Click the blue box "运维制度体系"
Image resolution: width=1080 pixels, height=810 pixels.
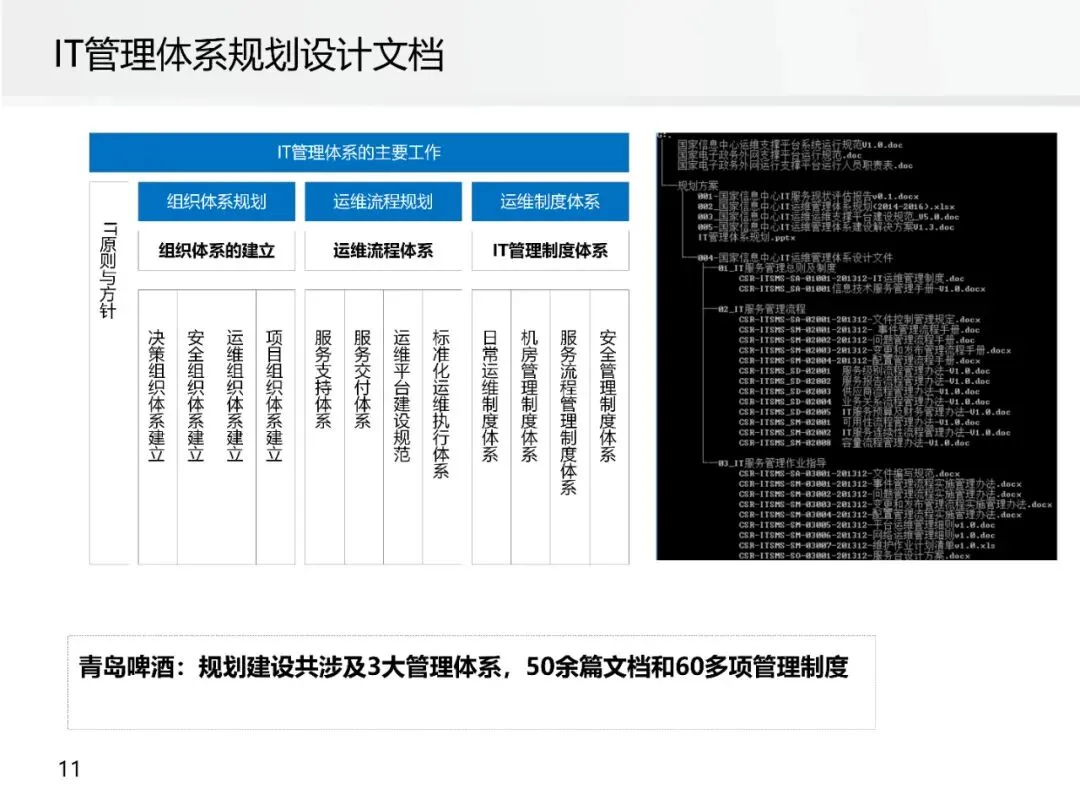point(550,201)
